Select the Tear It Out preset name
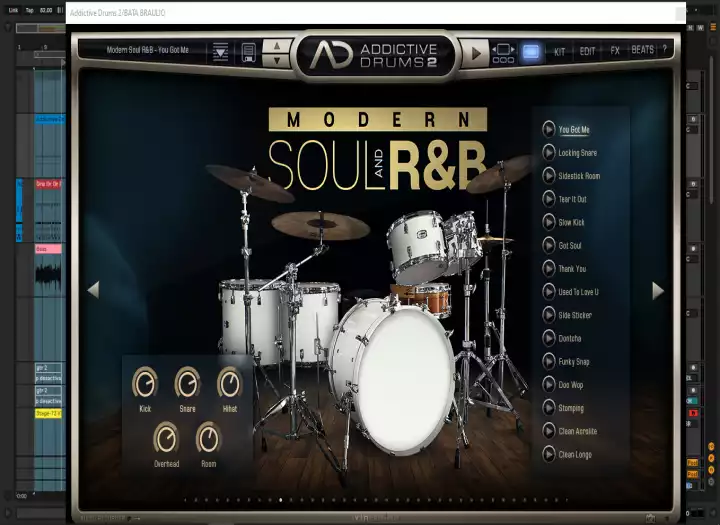The image size is (720, 525). 572,199
